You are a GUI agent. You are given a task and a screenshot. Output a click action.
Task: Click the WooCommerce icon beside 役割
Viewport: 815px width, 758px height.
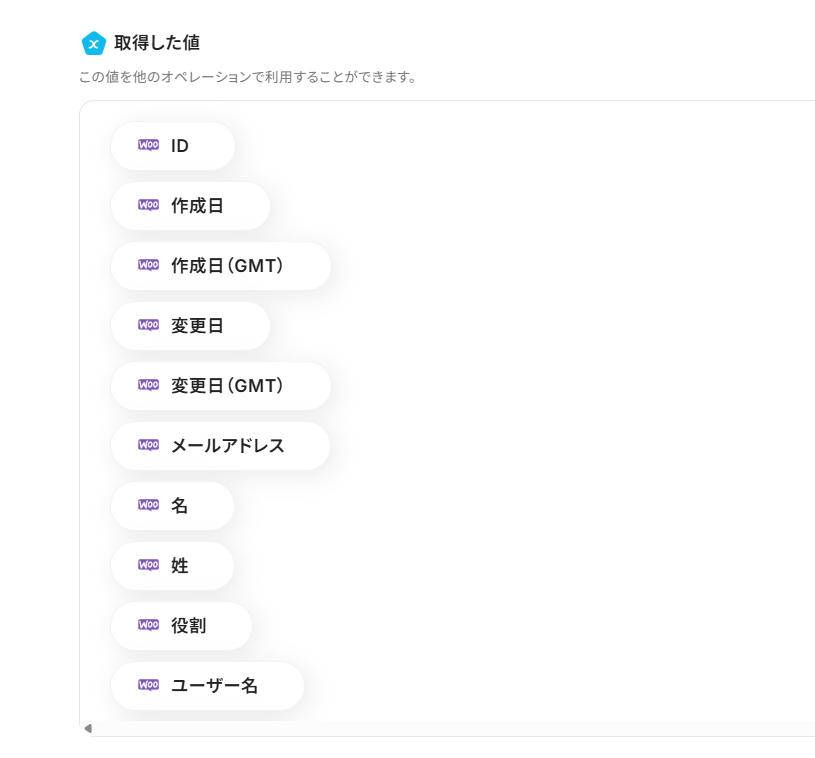tap(148, 625)
